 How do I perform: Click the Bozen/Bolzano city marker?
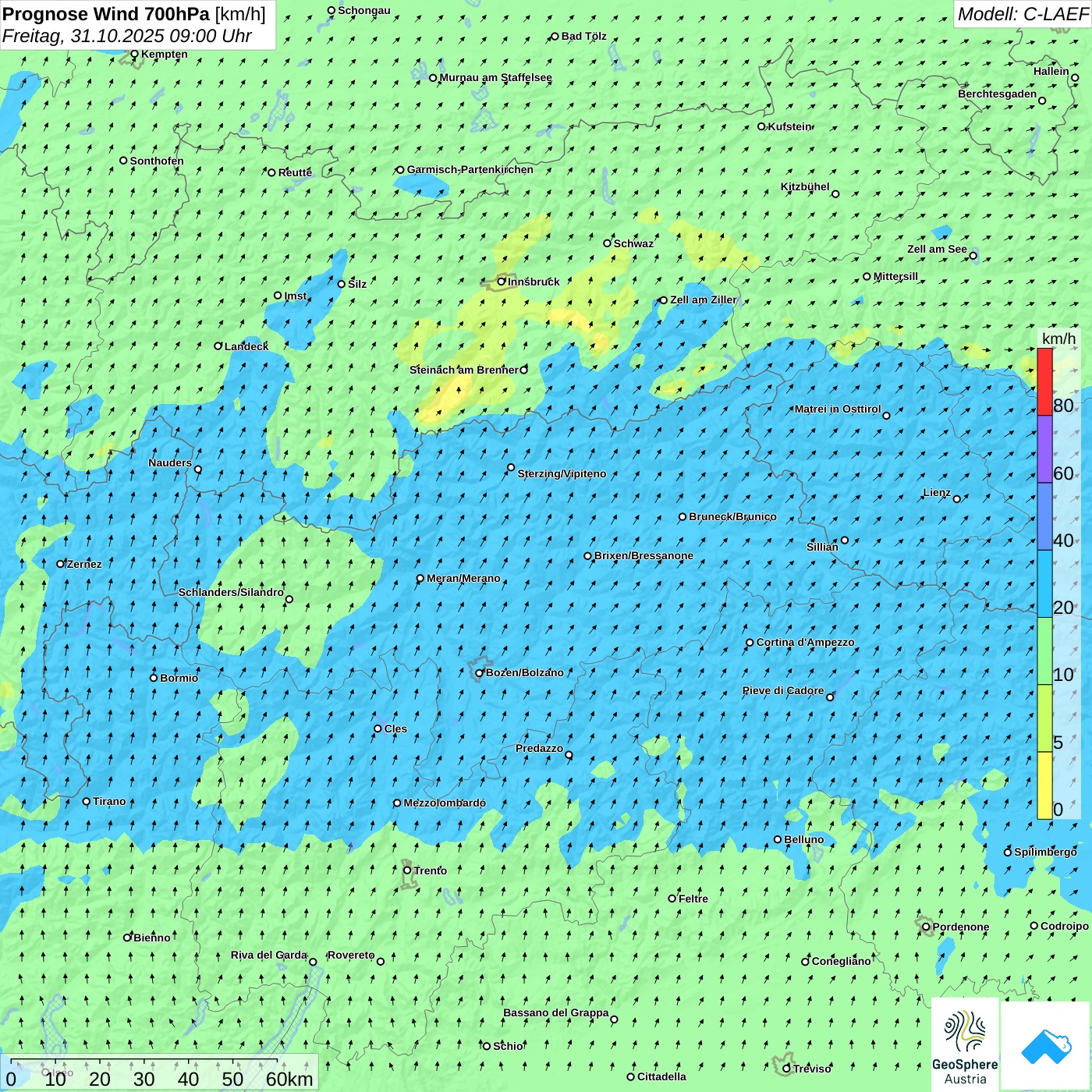coord(480,672)
